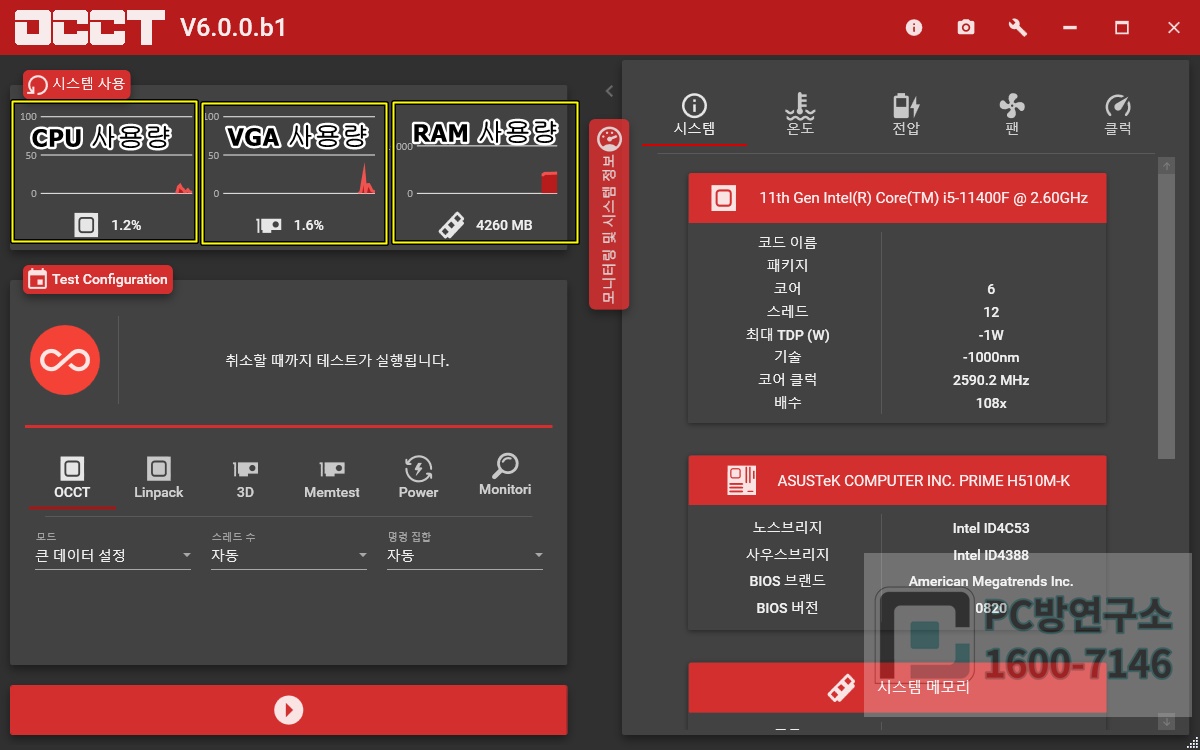Click the 스레드 value 12
Screen dimensions: 1200x750
(x=991, y=312)
